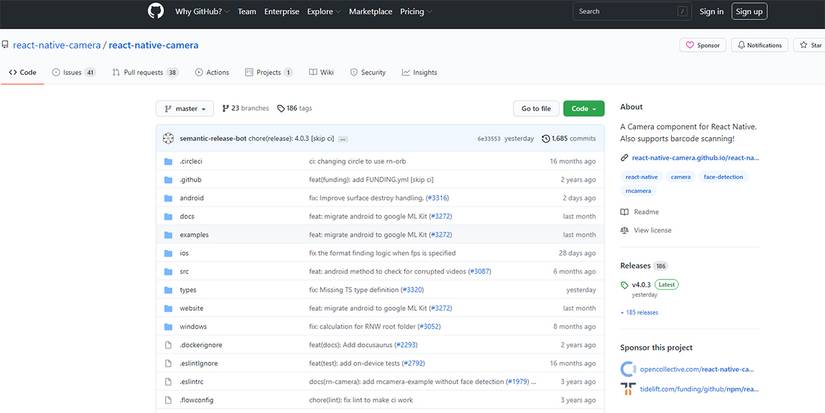Select the face-detection topic tag

[x=723, y=177]
